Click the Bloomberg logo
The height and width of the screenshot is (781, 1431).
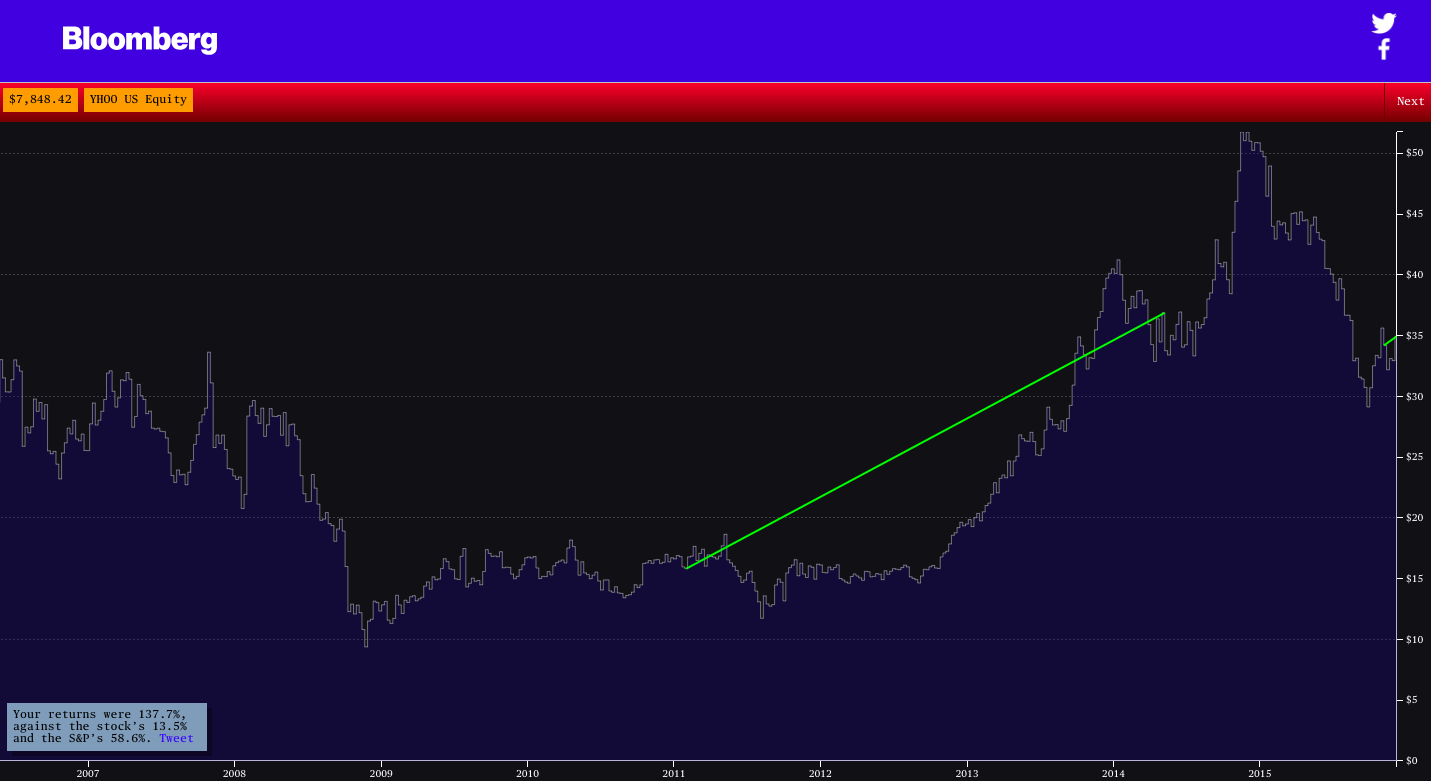click(139, 41)
